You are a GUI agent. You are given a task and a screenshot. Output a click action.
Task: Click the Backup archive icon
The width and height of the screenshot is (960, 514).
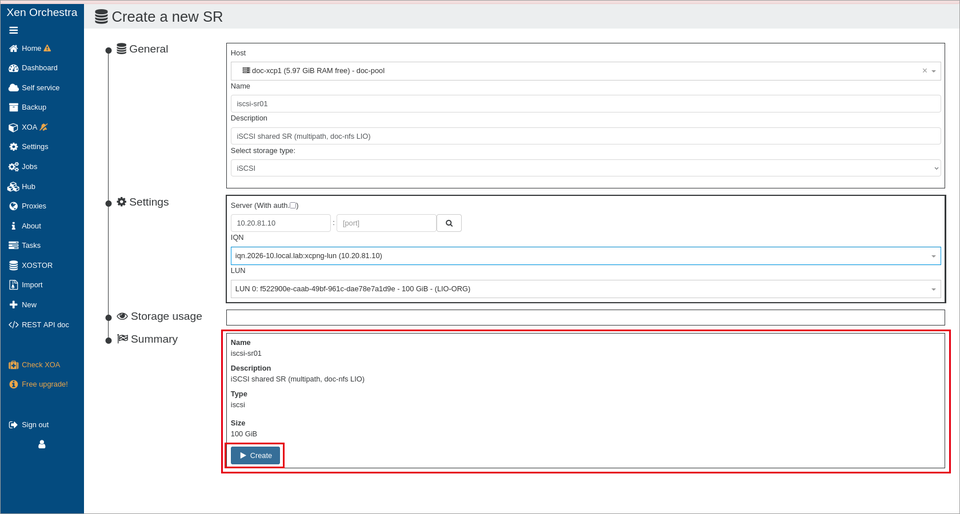click(13, 107)
